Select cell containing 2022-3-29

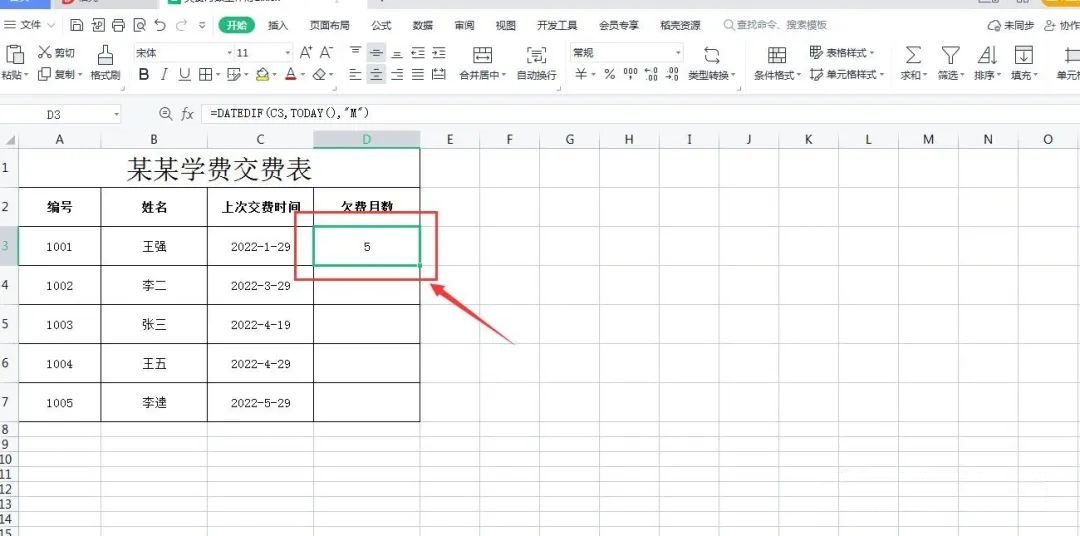pos(260,285)
